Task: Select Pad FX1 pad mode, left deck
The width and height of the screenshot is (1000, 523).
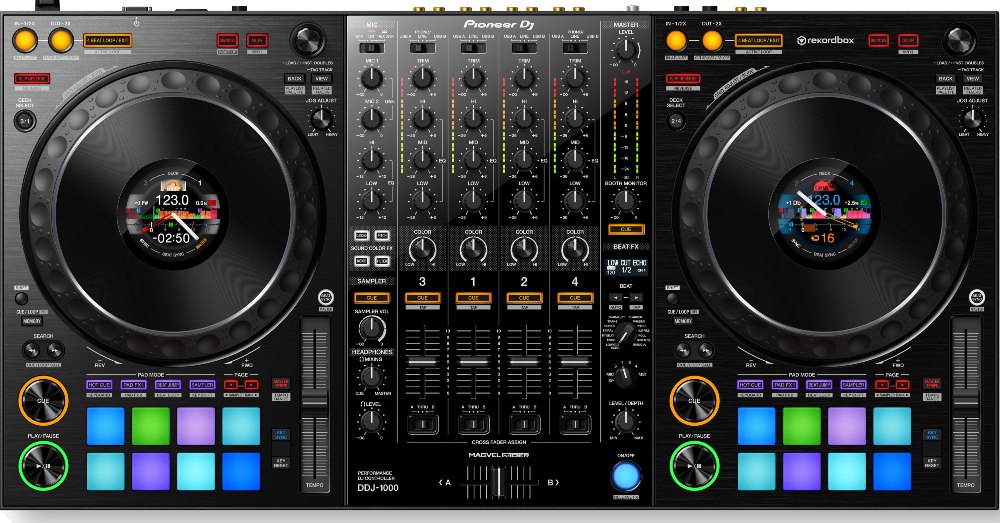Action: coord(134,385)
